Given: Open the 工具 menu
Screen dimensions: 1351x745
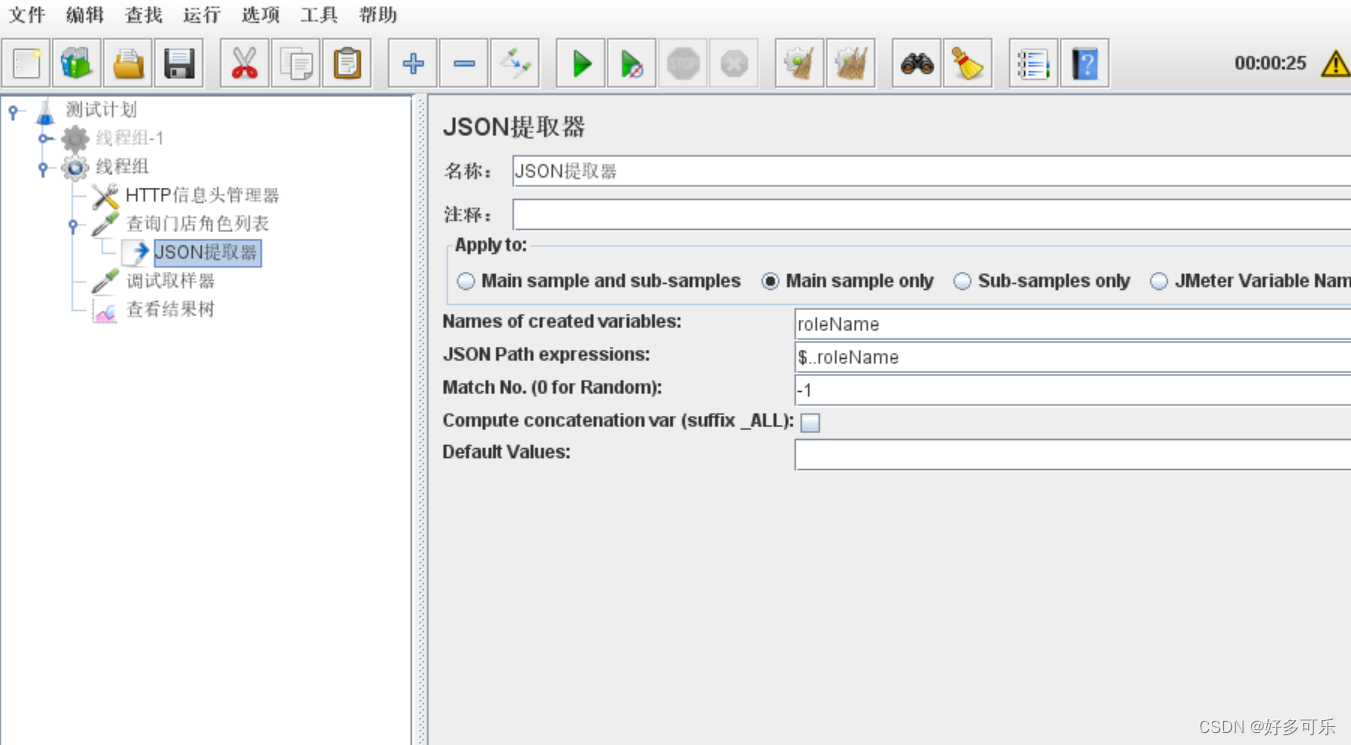Looking at the screenshot, I should (319, 15).
